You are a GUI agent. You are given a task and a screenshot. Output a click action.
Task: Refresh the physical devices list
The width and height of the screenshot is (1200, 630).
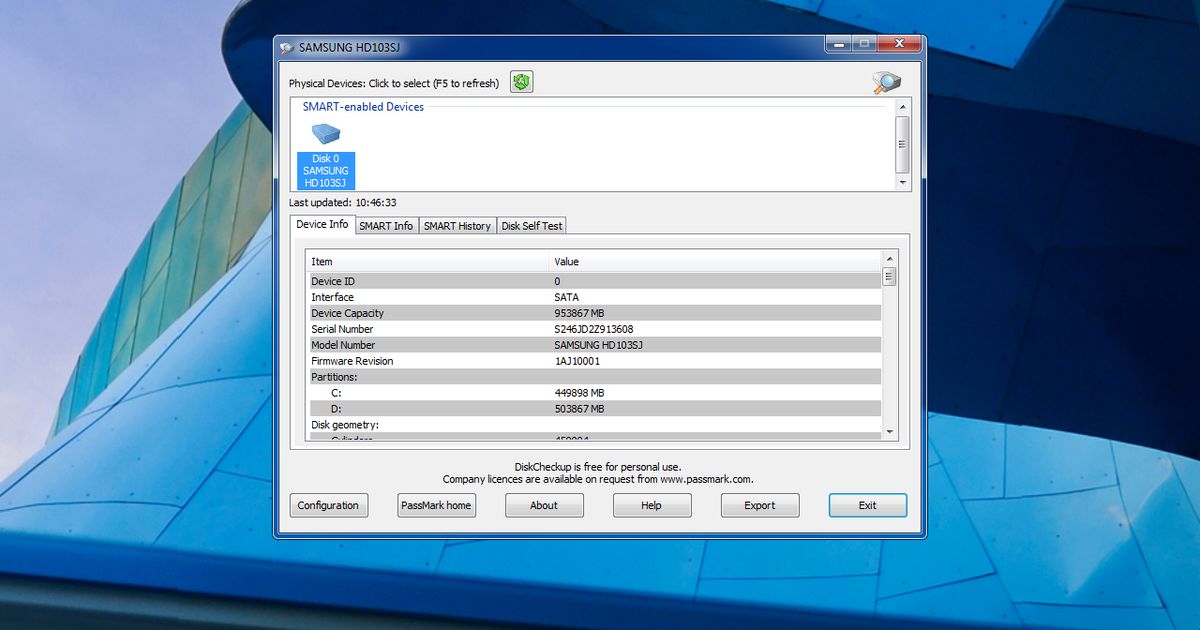click(519, 81)
